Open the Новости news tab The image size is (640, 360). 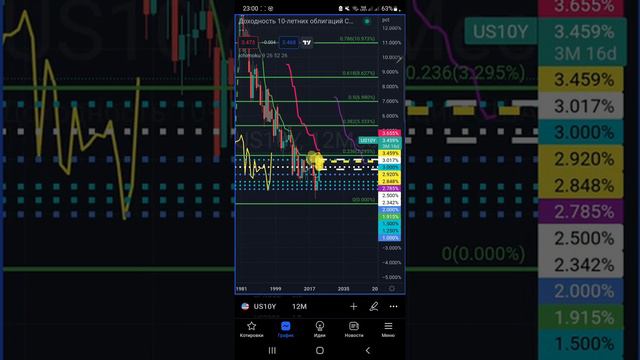point(354,329)
